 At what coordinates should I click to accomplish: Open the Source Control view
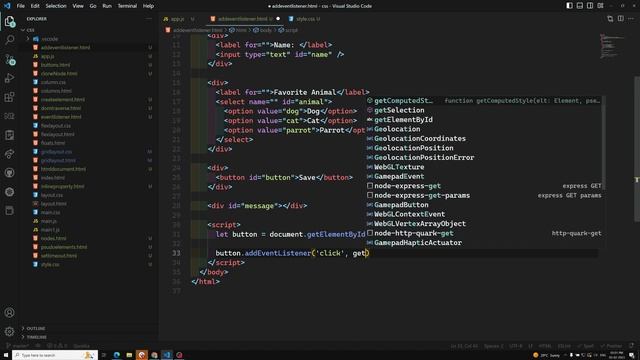click(x=9, y=60)
